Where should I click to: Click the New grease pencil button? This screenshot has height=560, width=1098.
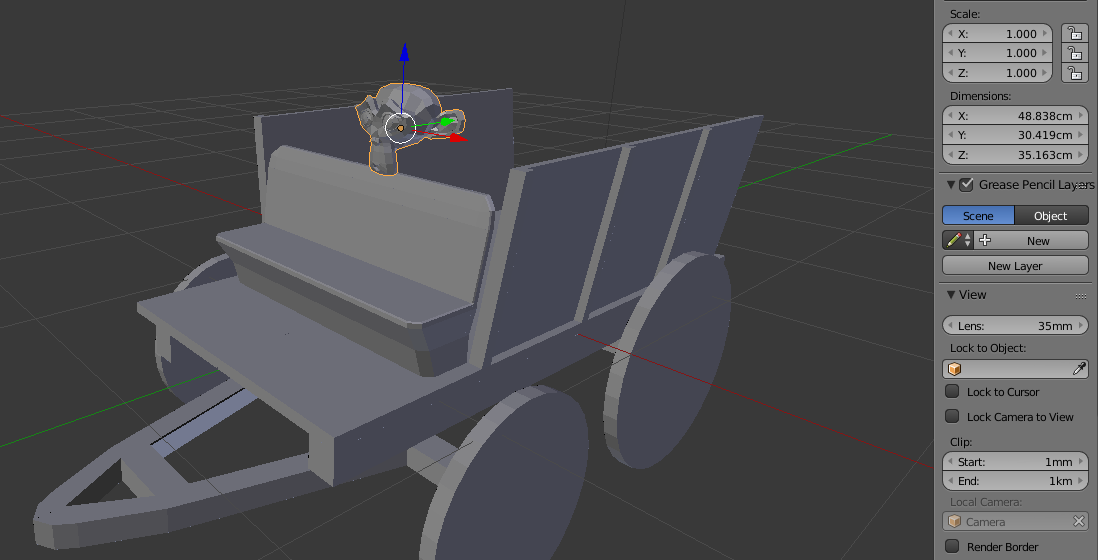pyautogui.click(x=1031, y=240)
